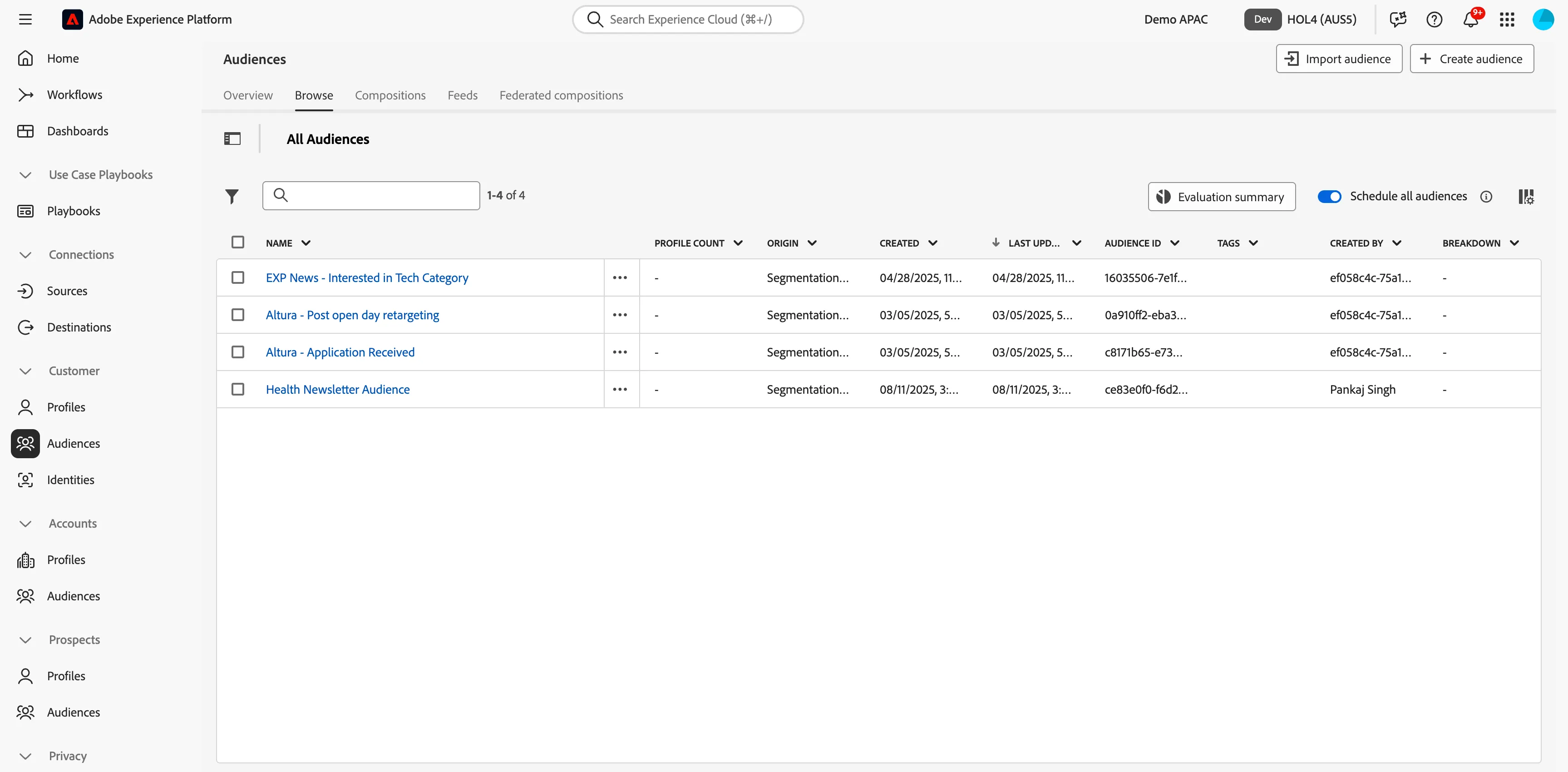Open the hamburger navigation menu
The width and height of the screenshot is (1568, 772).
click(x=25, y=20)
